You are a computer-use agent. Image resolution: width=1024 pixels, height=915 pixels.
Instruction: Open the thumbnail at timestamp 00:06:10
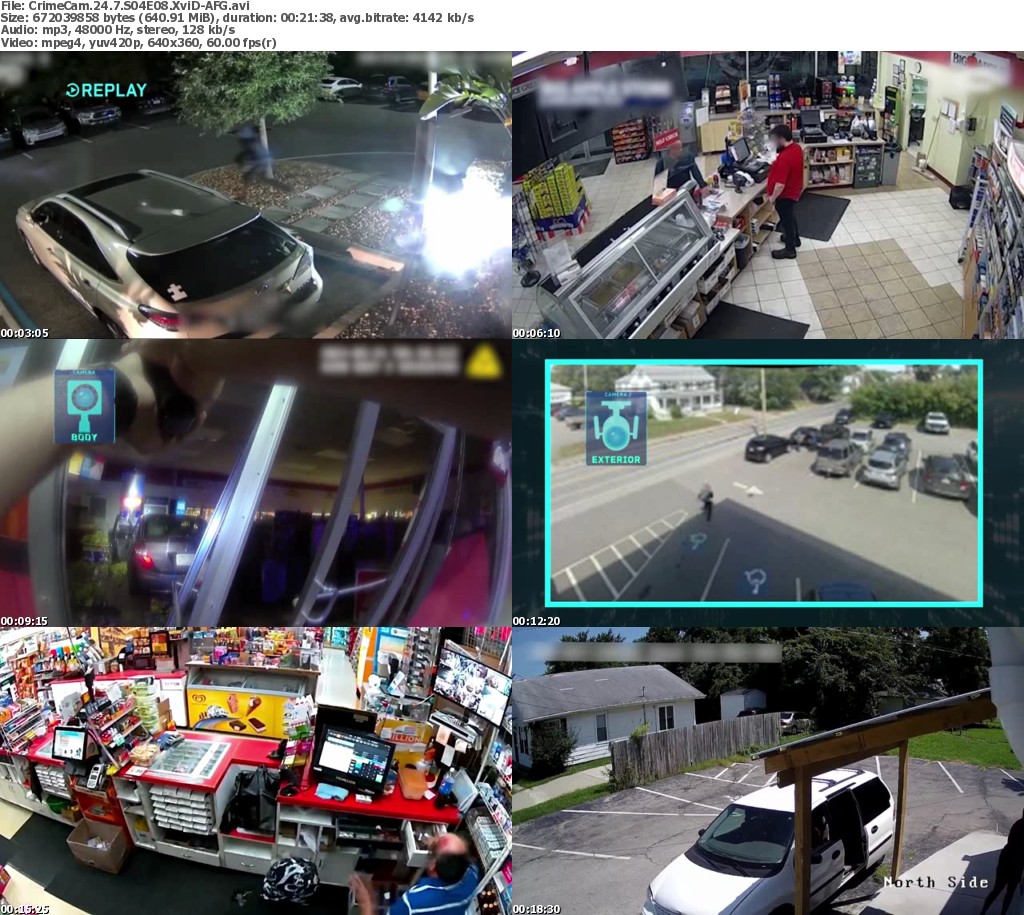point(768,195)
